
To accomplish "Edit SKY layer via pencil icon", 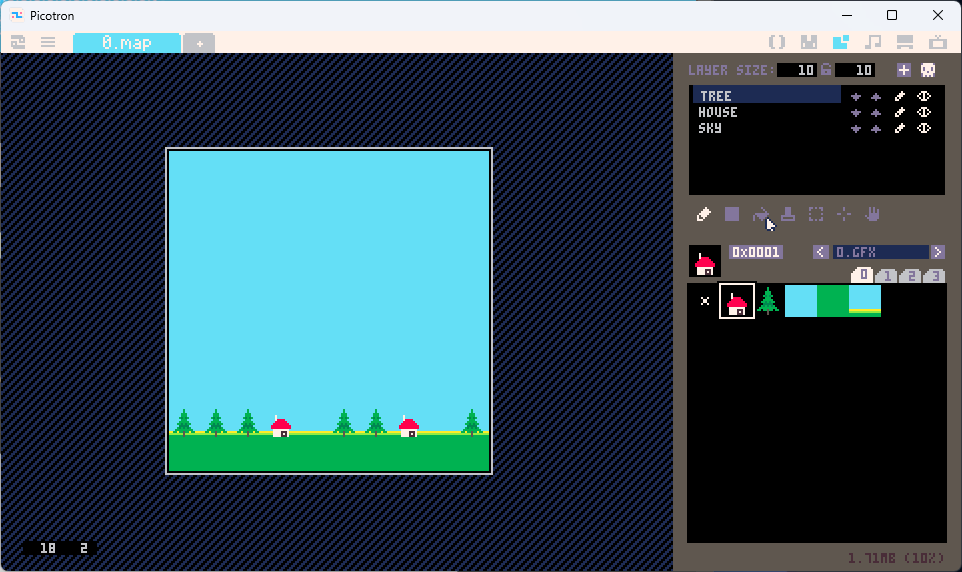I will (900, 128).
